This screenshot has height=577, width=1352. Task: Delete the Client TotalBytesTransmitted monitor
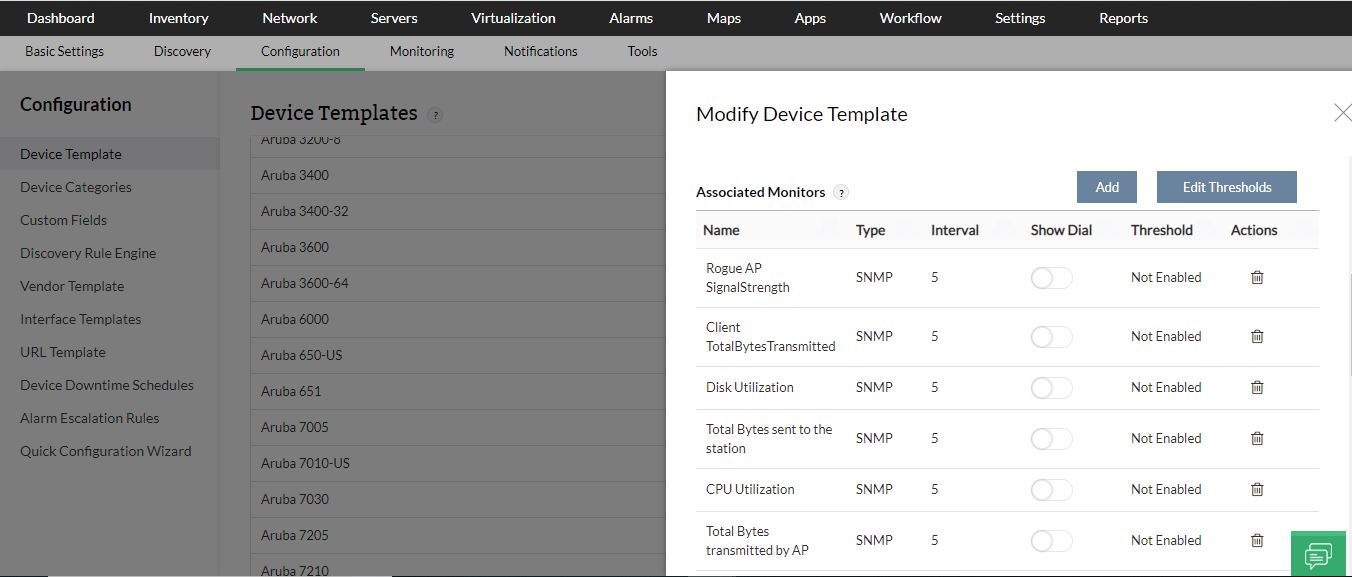(x=1257, y=337)
